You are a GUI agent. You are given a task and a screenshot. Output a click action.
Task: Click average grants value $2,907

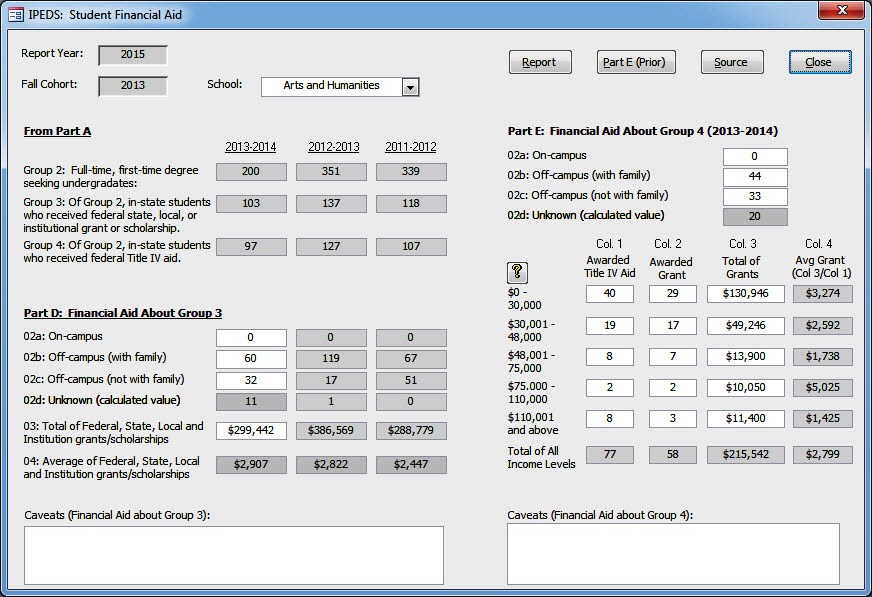[x=251, y=465]
